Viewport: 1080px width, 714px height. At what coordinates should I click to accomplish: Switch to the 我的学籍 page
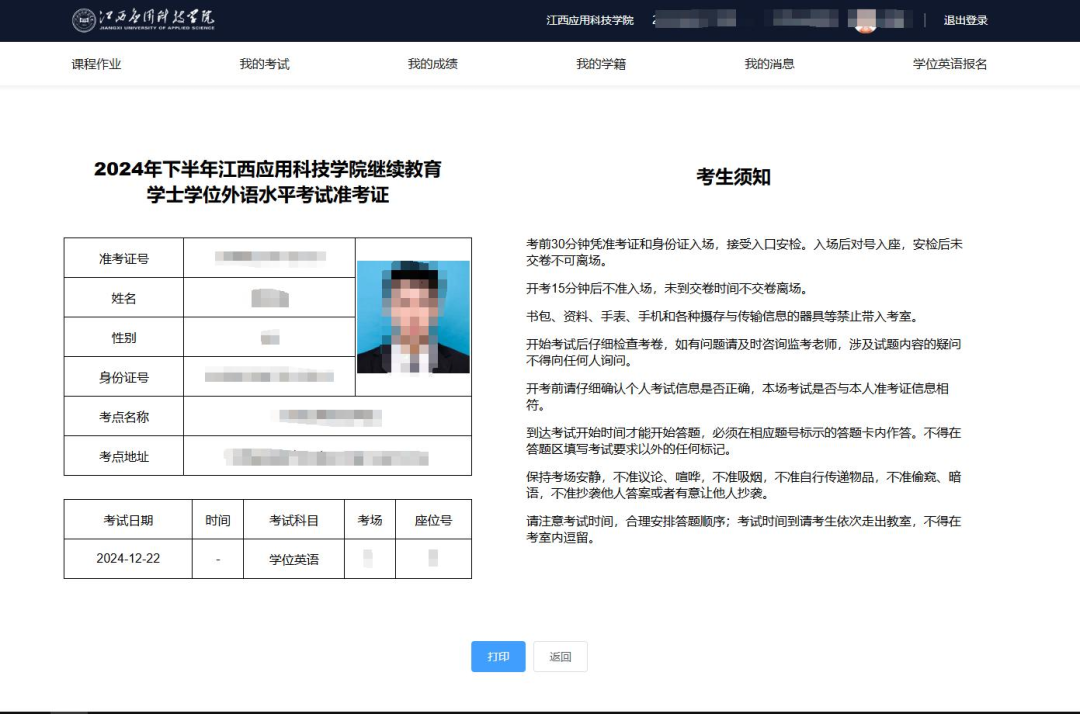coord(600,63)
